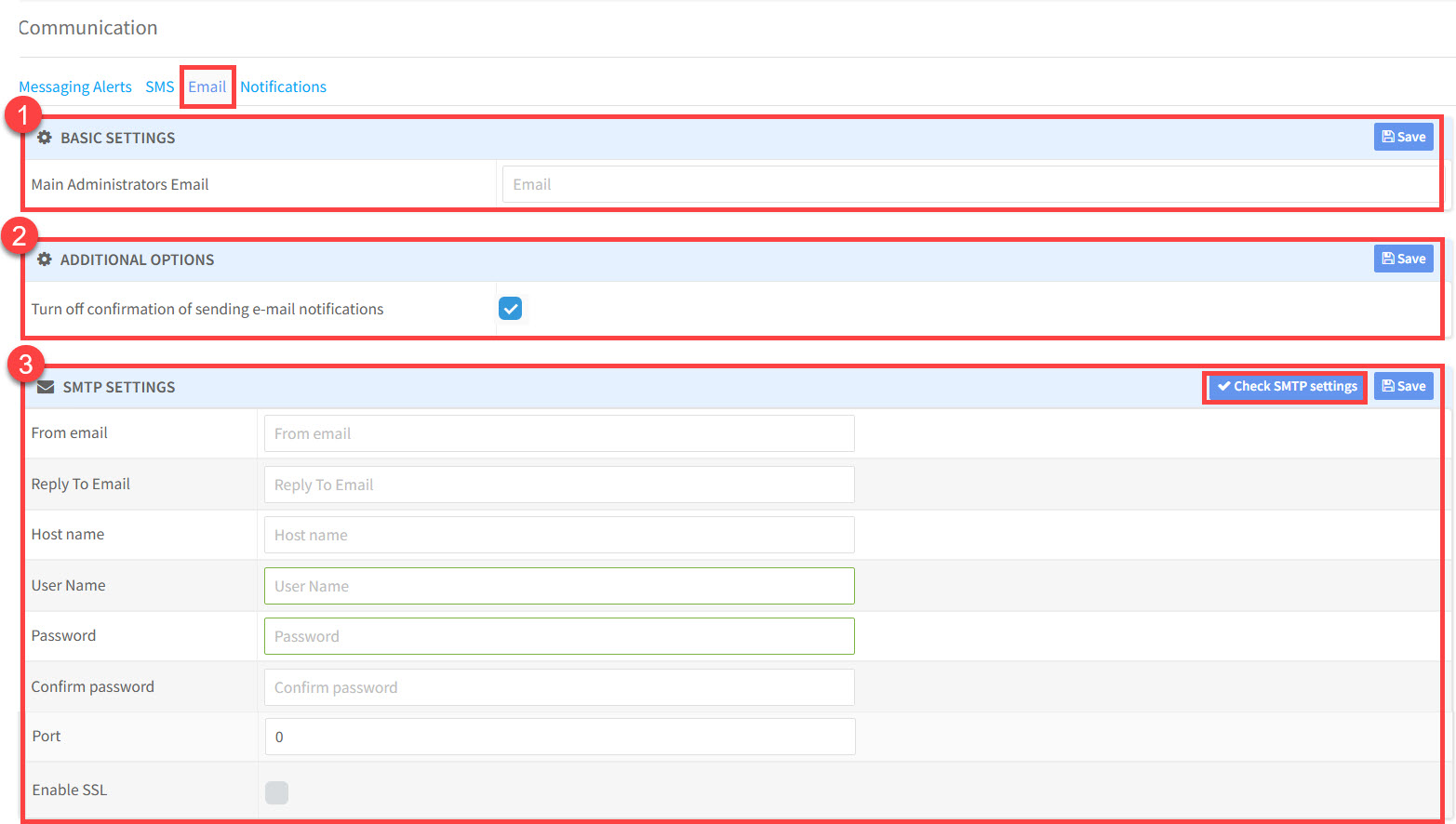Focus the User Name input field

[558, 586]
